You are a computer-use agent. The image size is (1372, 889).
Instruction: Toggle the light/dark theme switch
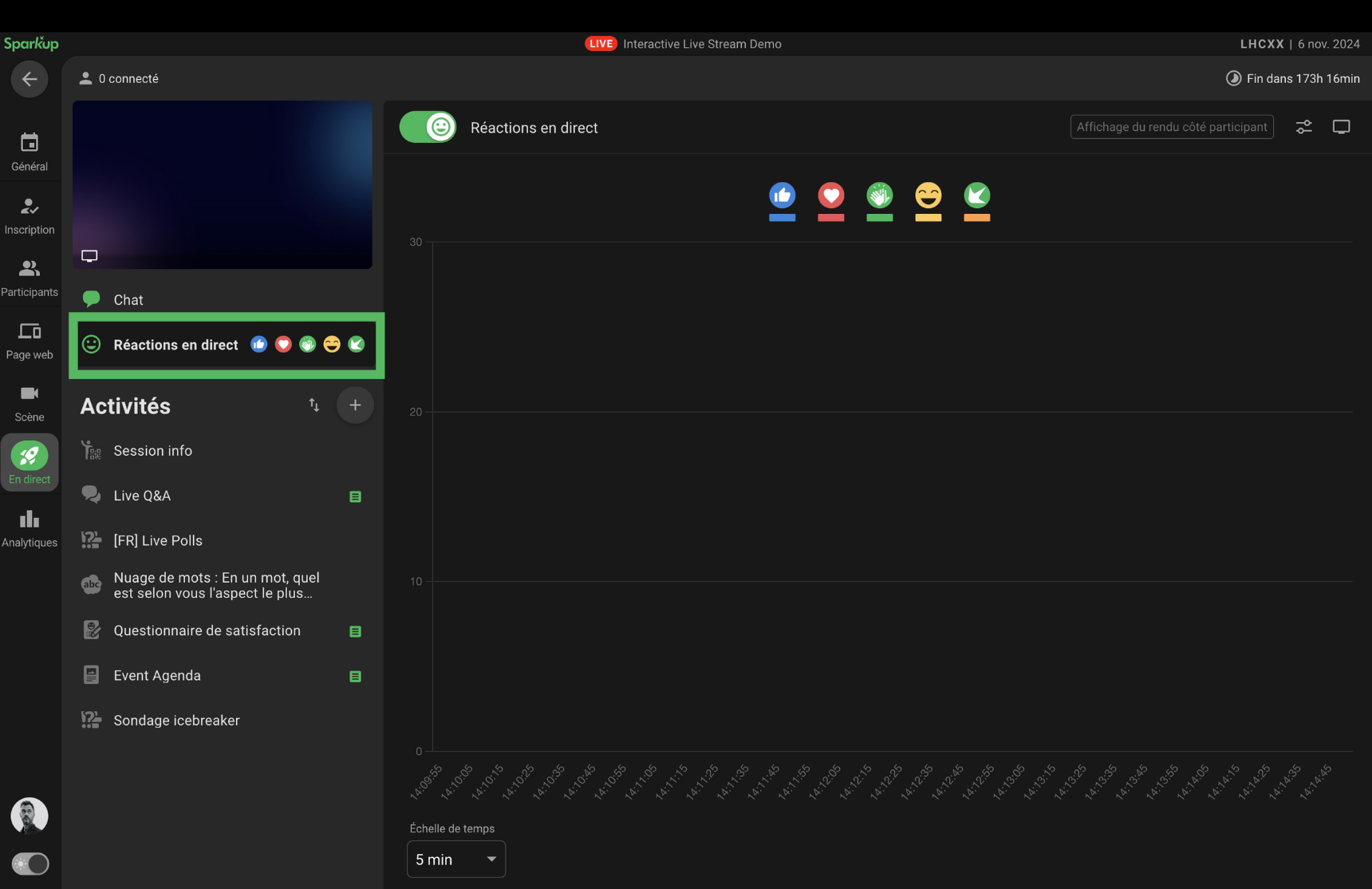pyautogui.click(x=30, y=863)
